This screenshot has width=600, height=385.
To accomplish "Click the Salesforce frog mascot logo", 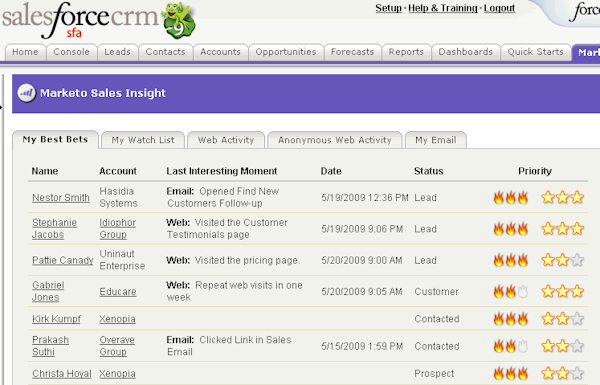I will 179,21.
